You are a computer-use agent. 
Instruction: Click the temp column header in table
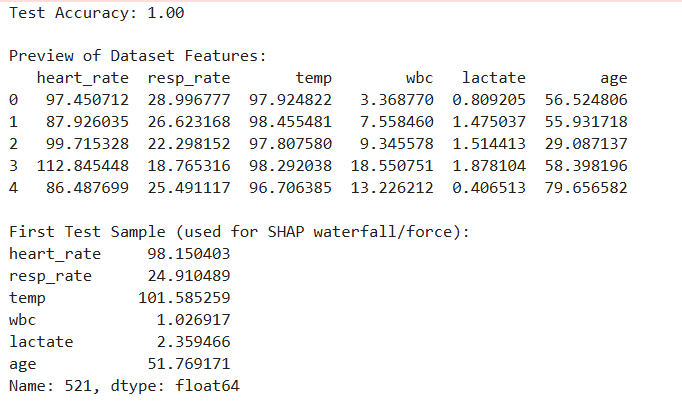coord(313,78)
